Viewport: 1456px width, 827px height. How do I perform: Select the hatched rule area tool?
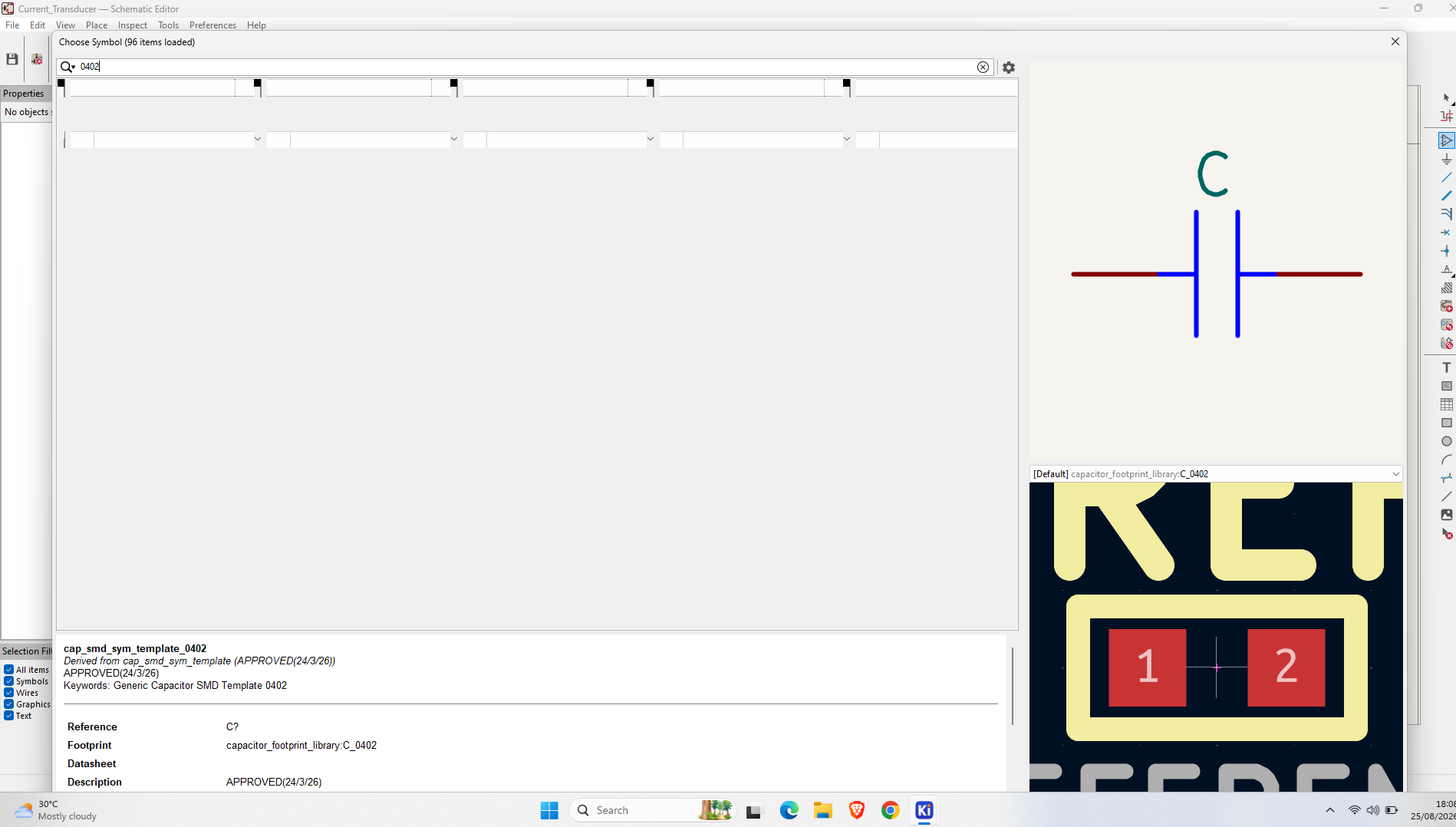[1446, 288]
